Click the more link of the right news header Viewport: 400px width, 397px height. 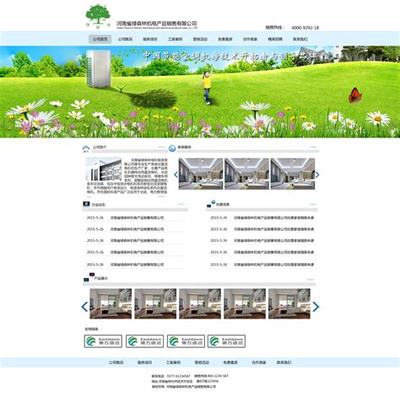(x=312, y=204)
